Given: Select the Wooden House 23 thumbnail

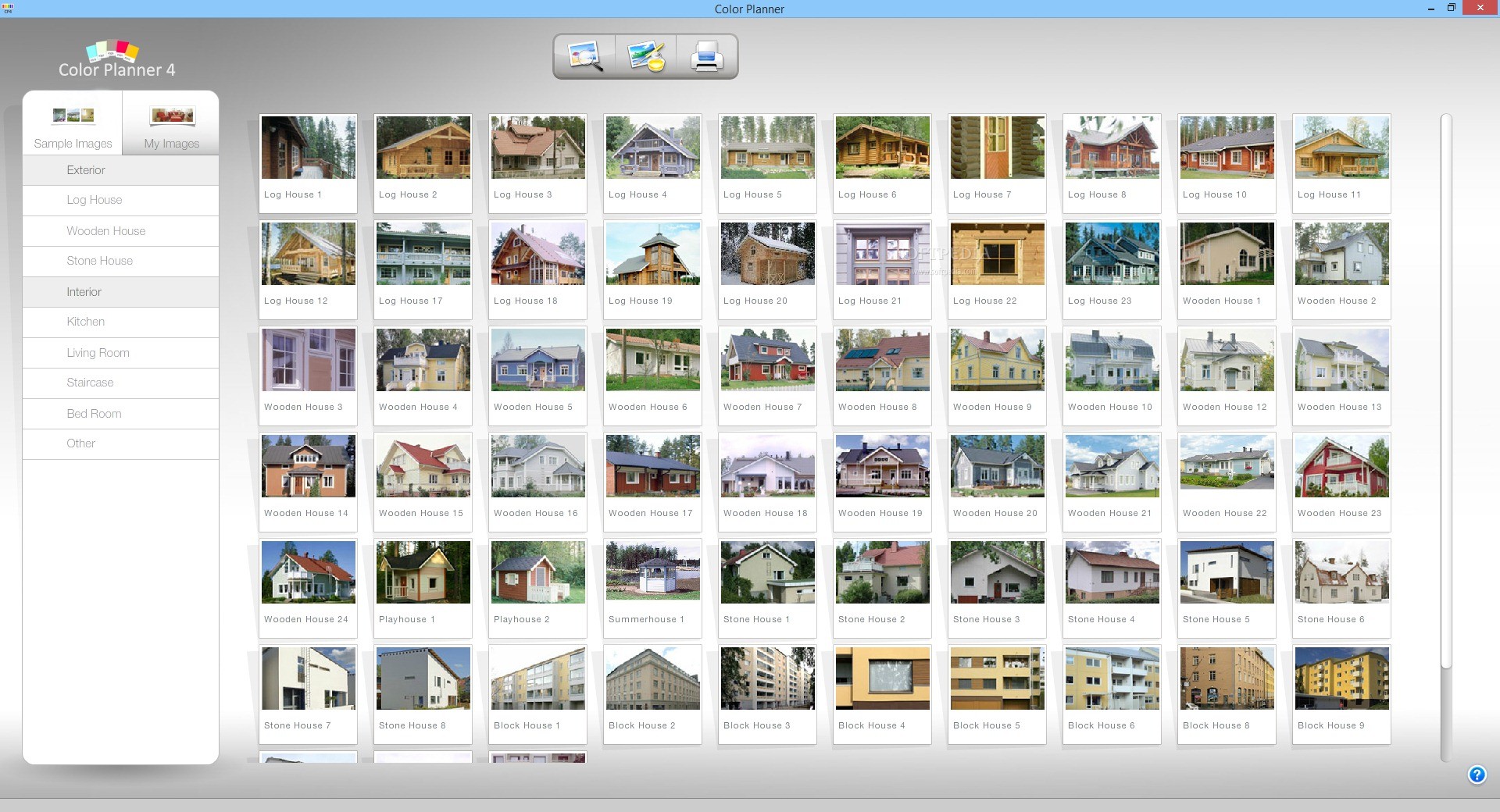Looking at the screenshot, I should point(1342,482).
